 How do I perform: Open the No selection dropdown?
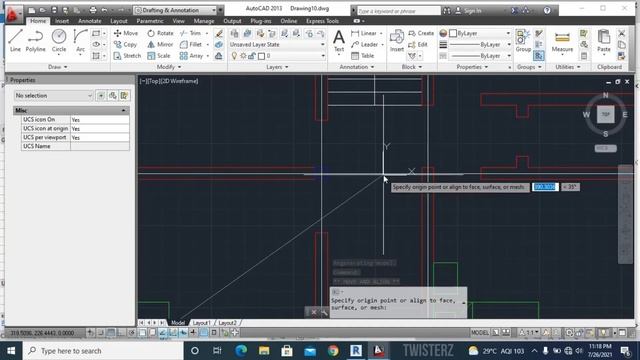pos(54,96)
